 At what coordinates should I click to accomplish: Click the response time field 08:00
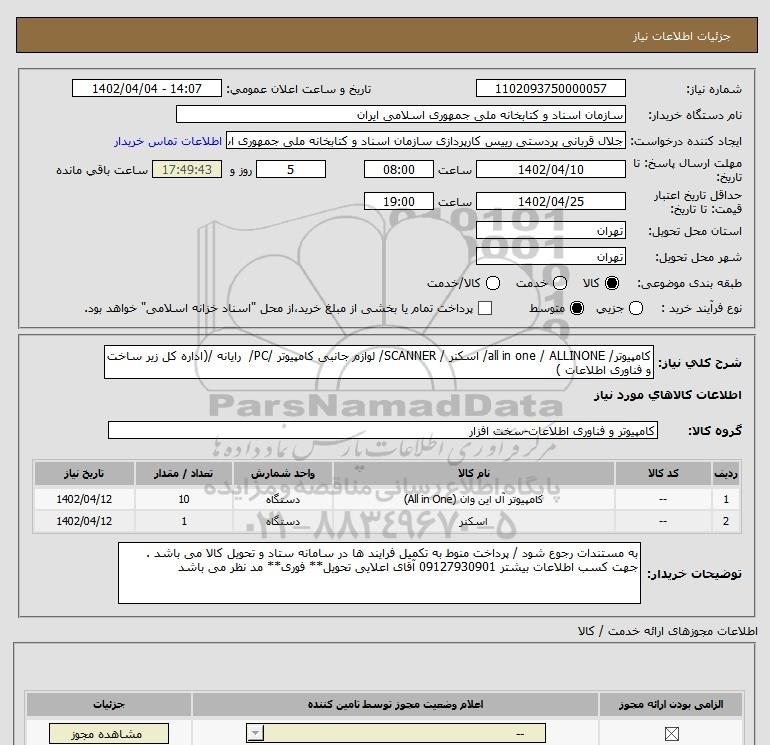click(399, 169)
